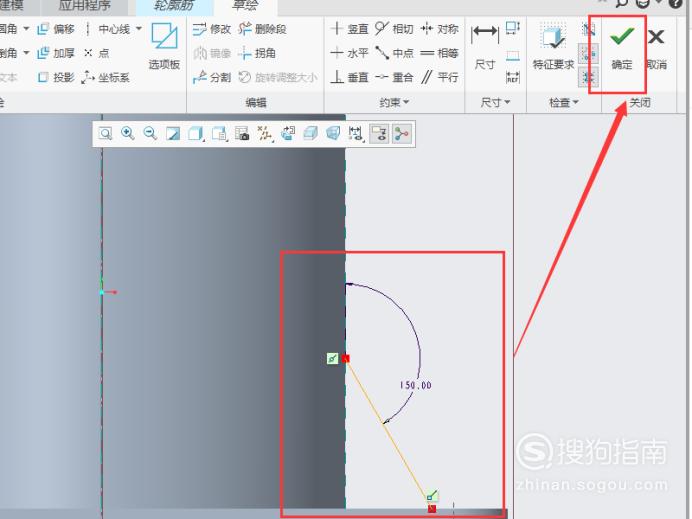Apply the 垂直 perpendicular constraint
Screen dimensions: 692x519
(x=349, y=78)
